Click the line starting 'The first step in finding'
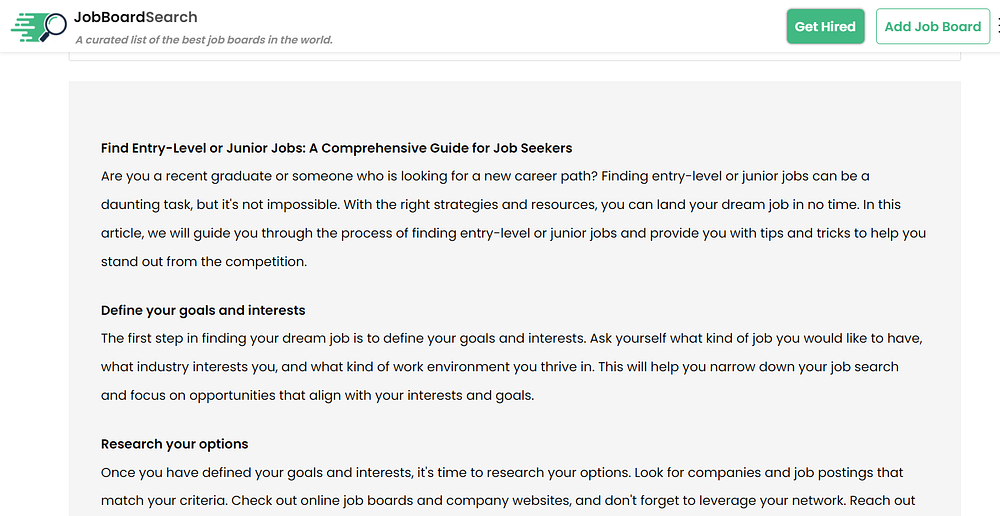 pos(511,338)
